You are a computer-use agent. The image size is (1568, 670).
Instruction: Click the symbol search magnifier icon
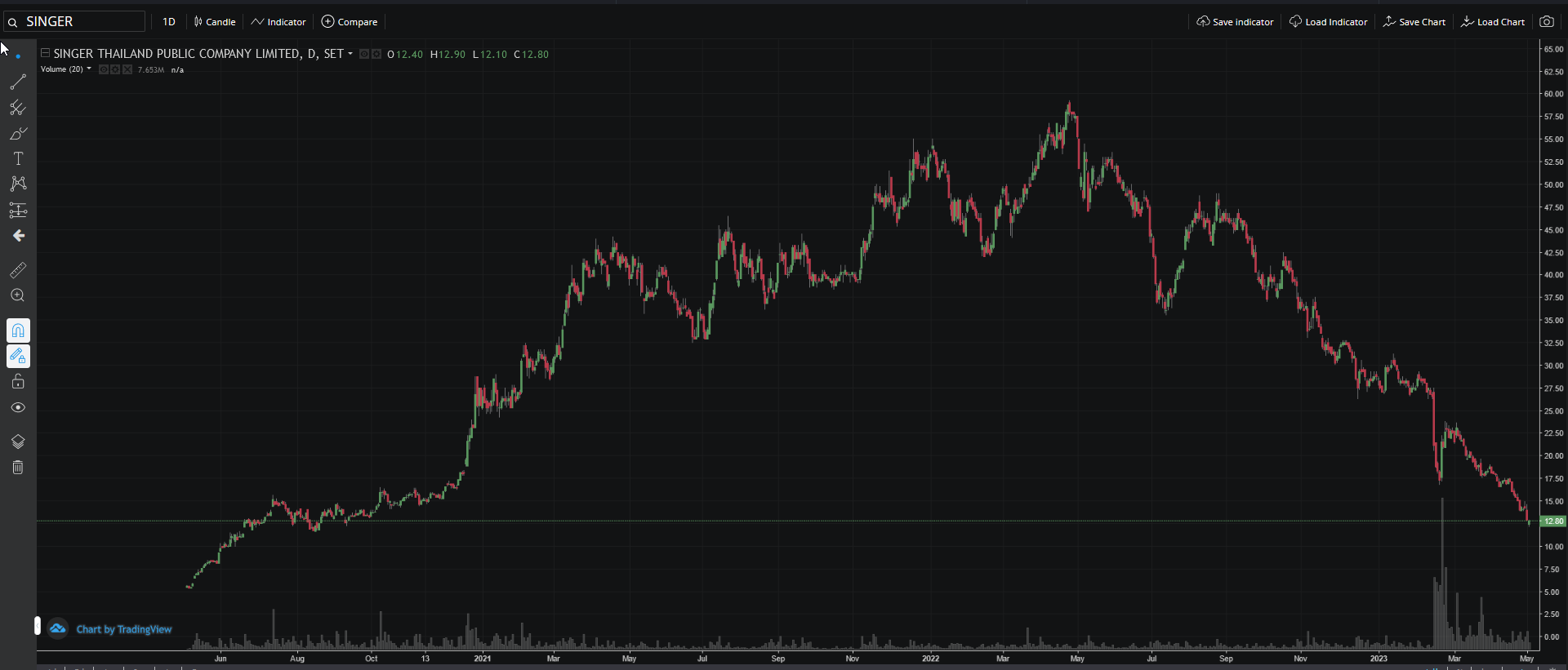pyautogui.click(x=12, y=22)
